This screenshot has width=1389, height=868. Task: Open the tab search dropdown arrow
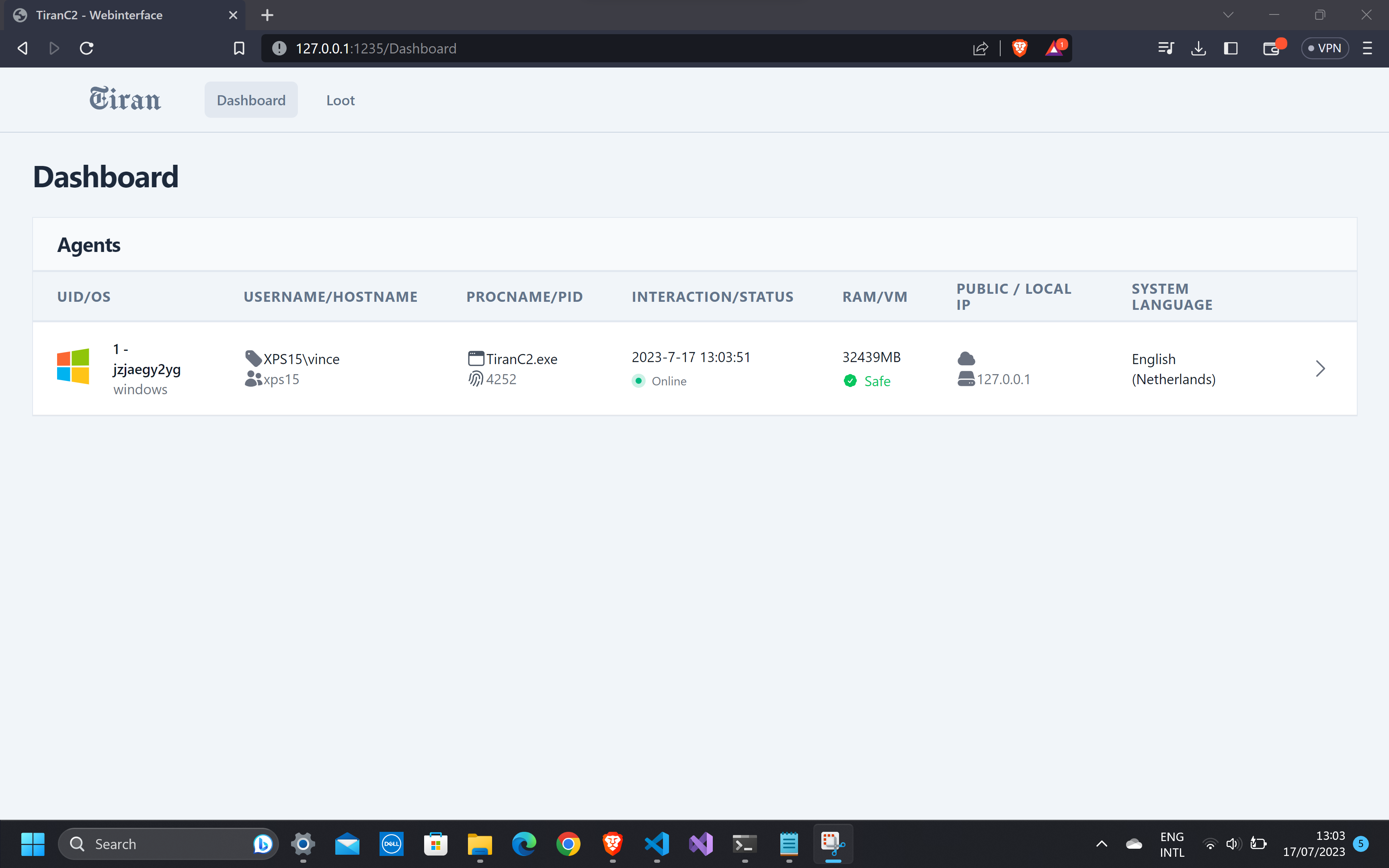[1228, 15]
